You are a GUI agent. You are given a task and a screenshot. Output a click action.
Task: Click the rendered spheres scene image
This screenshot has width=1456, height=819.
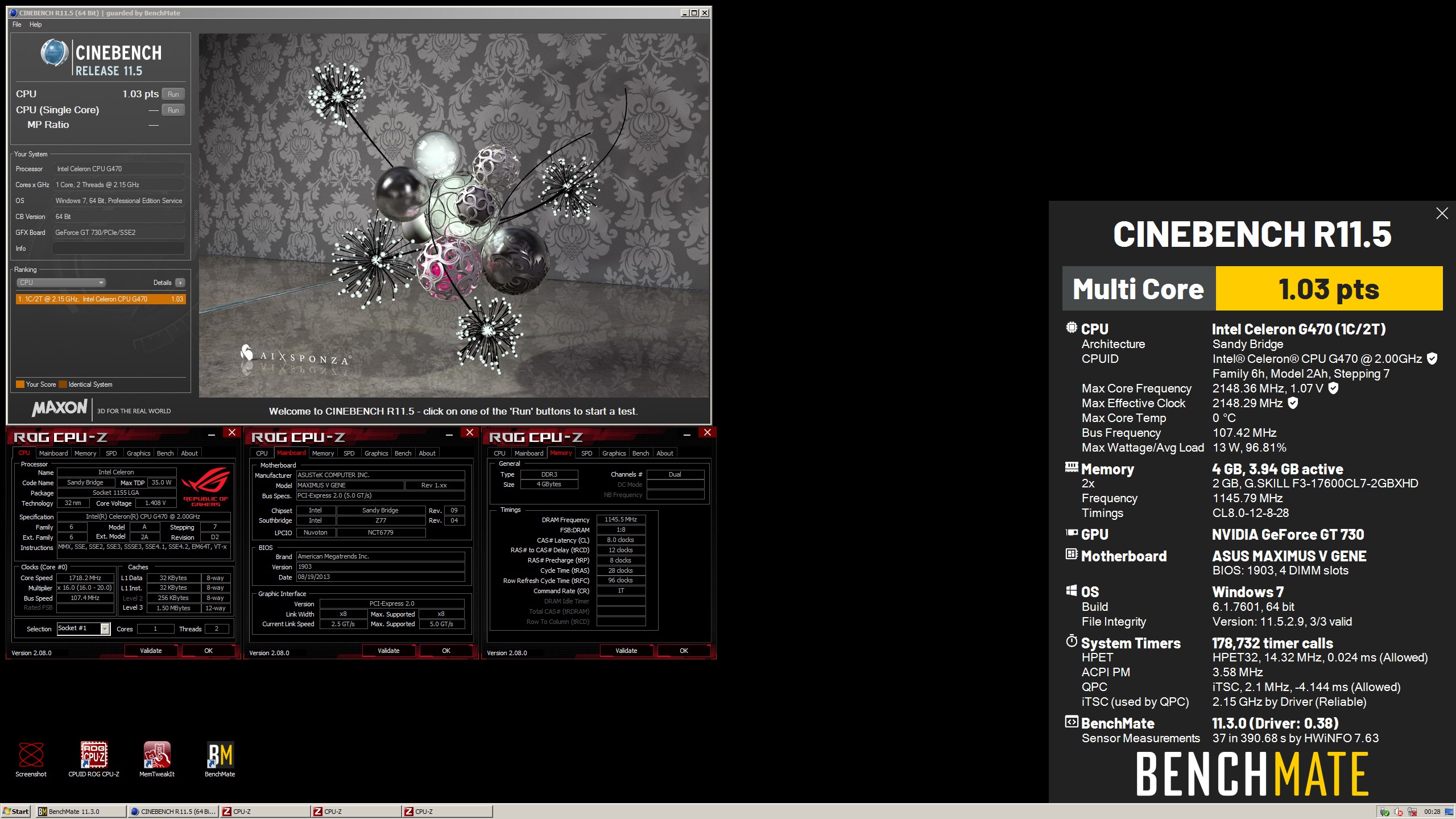(x=454, y=215)
